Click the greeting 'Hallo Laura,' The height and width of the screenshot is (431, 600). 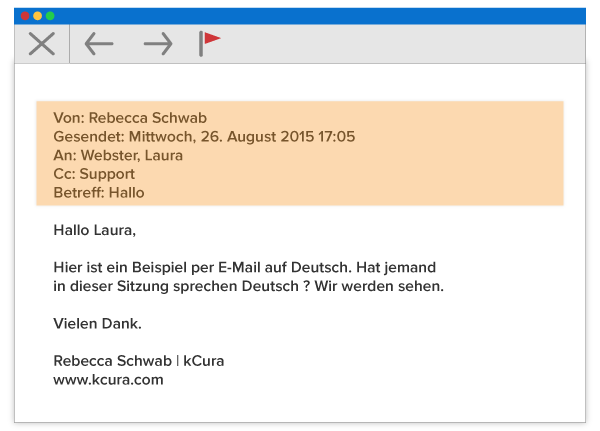(94, 230)
